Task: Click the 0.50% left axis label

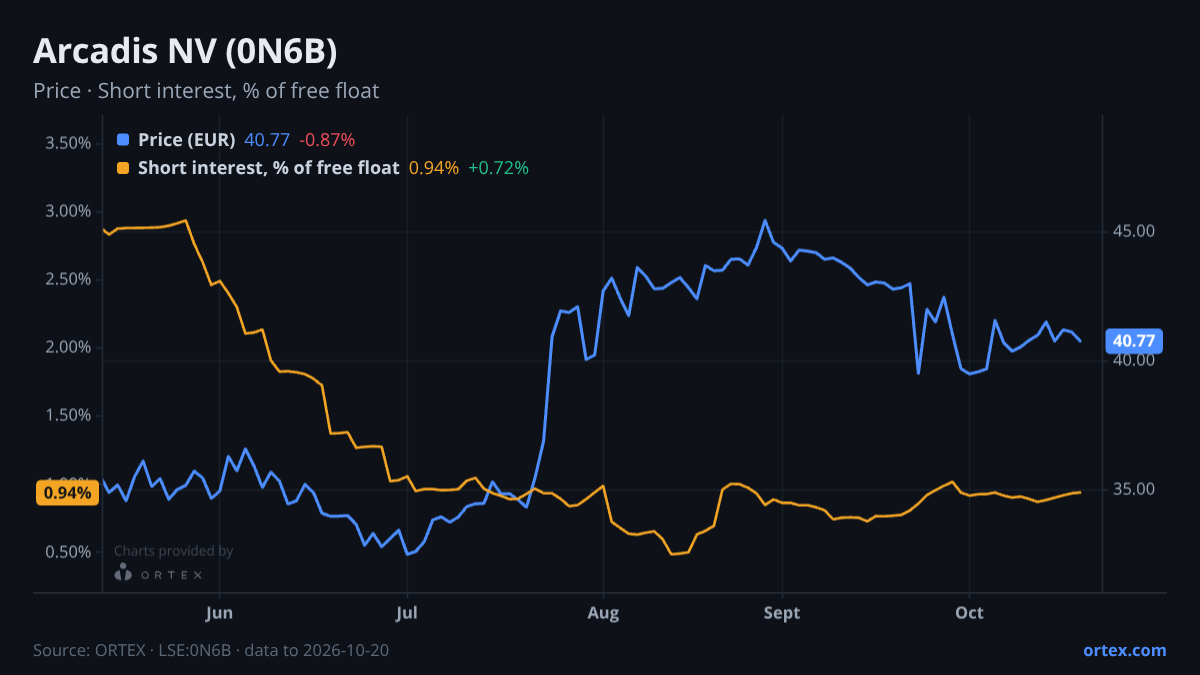Action: [x=68, y=552]
